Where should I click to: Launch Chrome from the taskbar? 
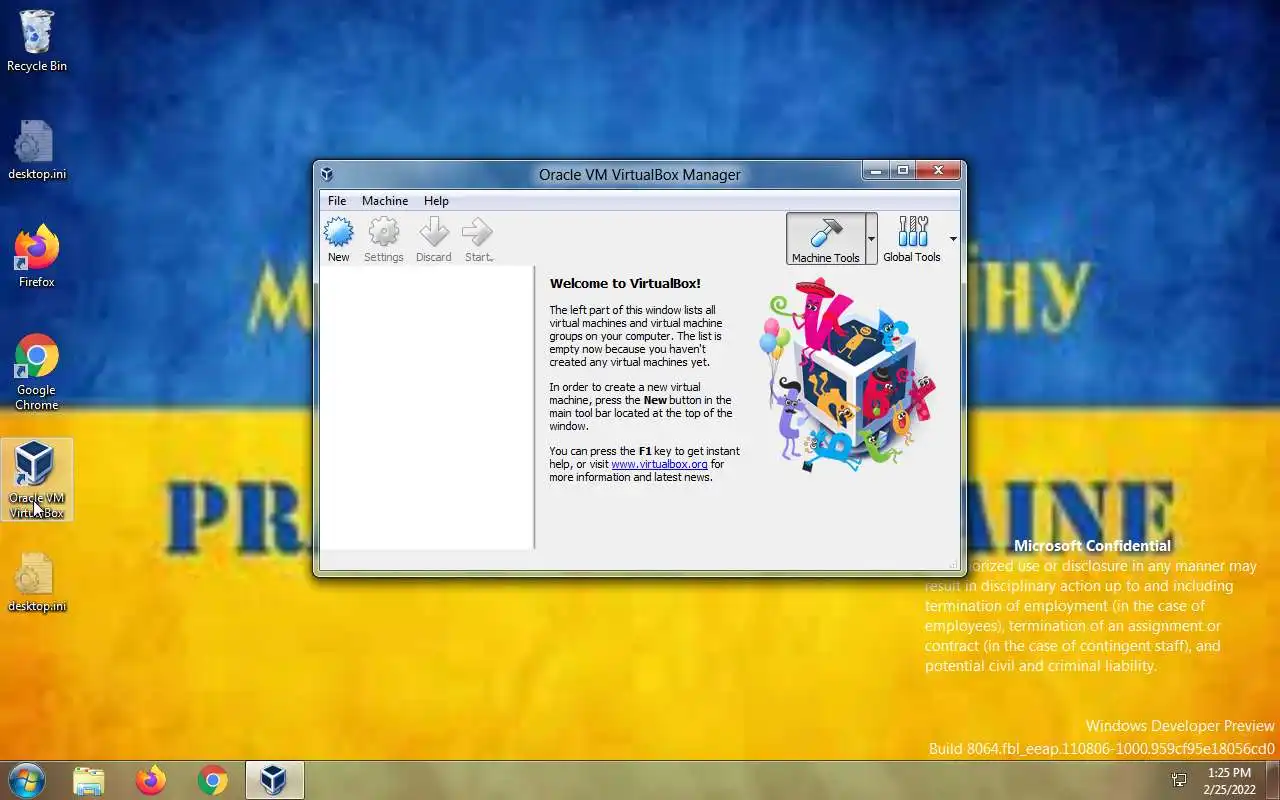212,780
